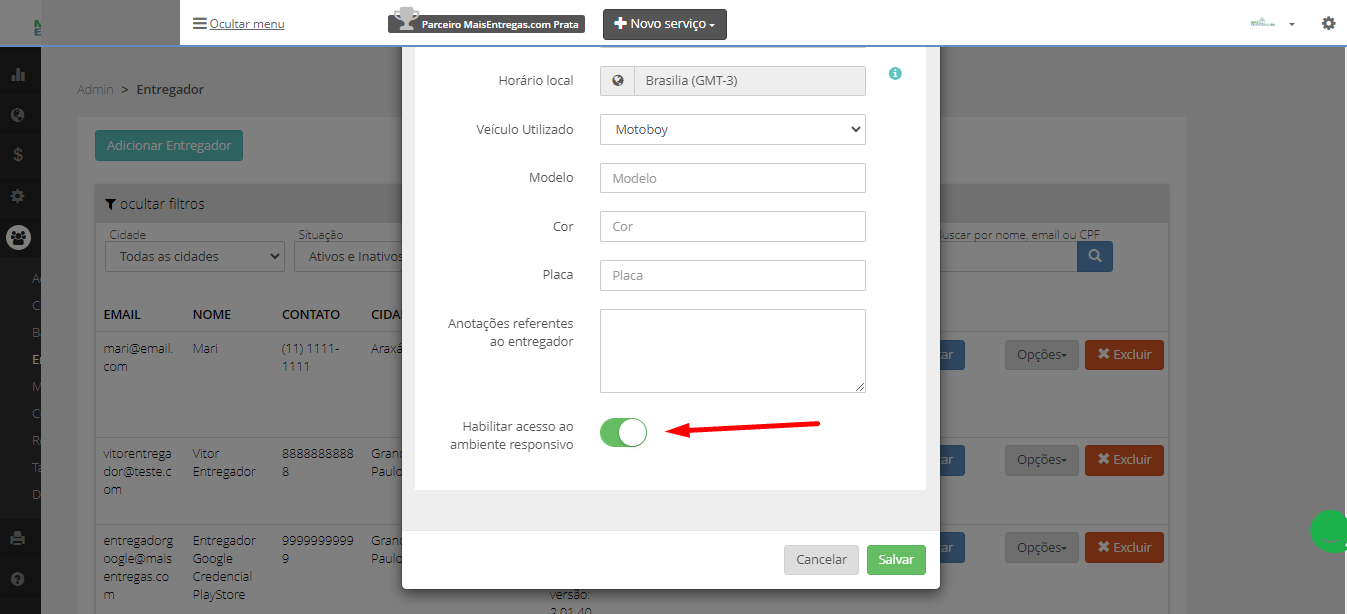Open the users group sidebar icon
1347x614 pixels.
[x=19, y=238]
